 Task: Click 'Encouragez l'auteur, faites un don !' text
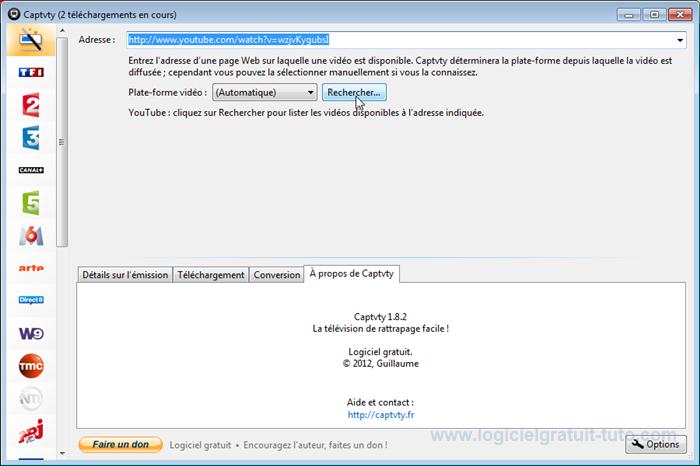tap(315, 445)
